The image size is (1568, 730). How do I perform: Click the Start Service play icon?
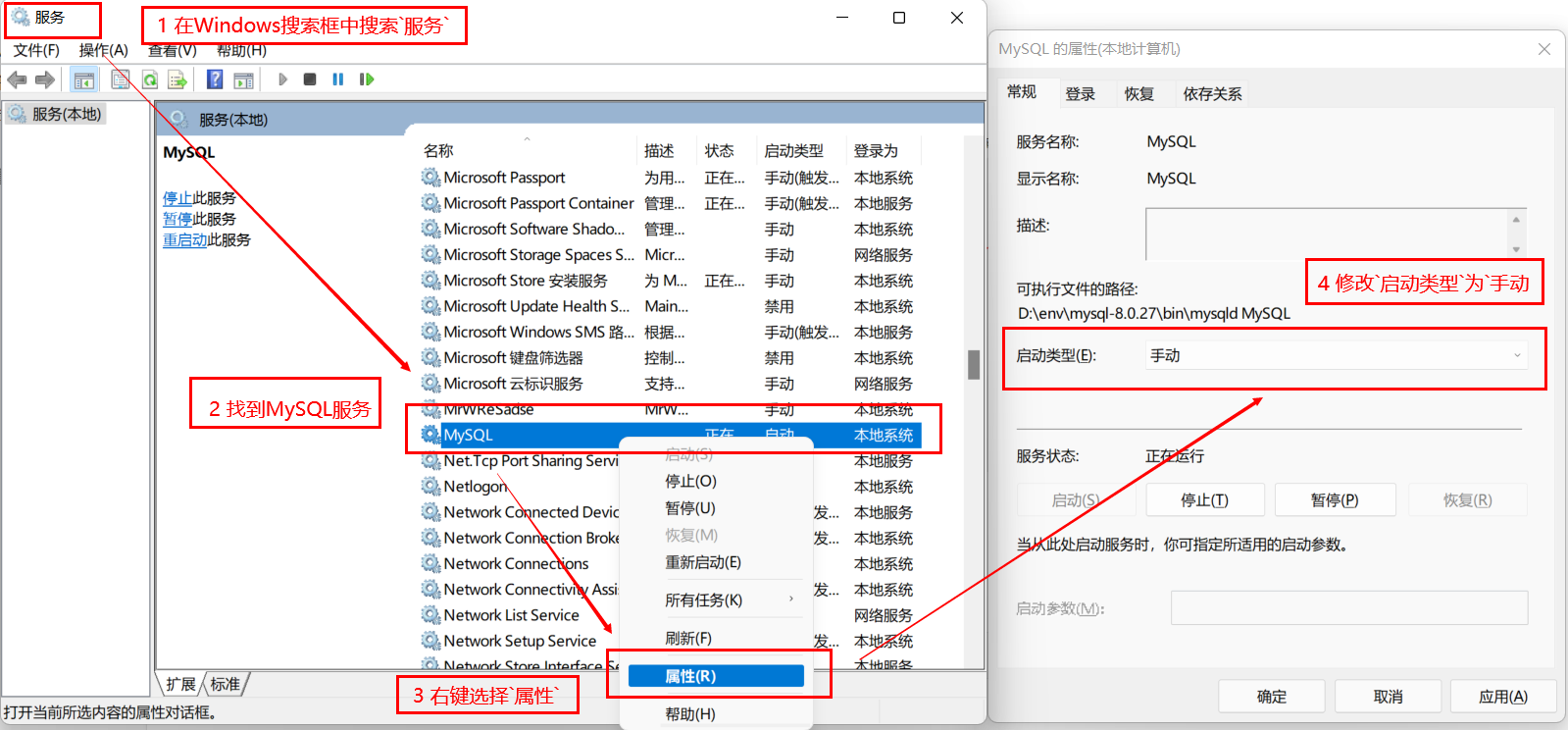pos(282,79)
